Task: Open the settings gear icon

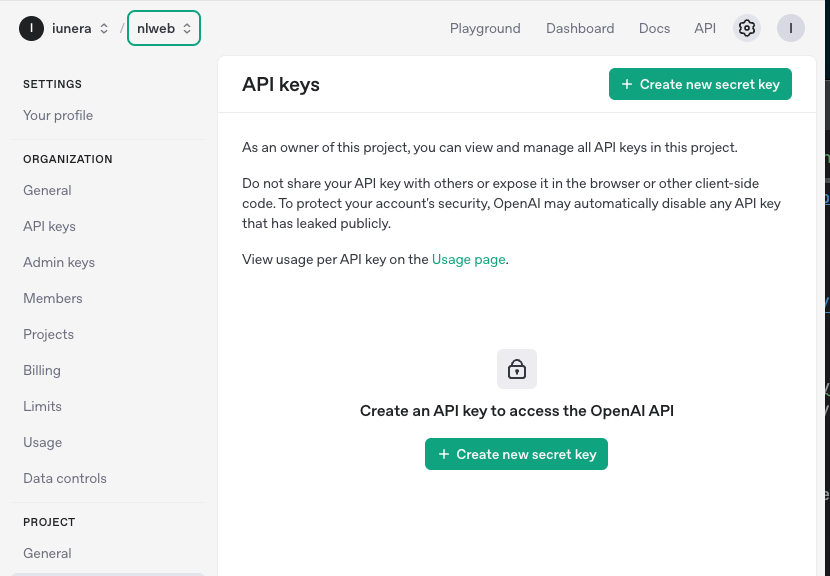Action: 746,28
